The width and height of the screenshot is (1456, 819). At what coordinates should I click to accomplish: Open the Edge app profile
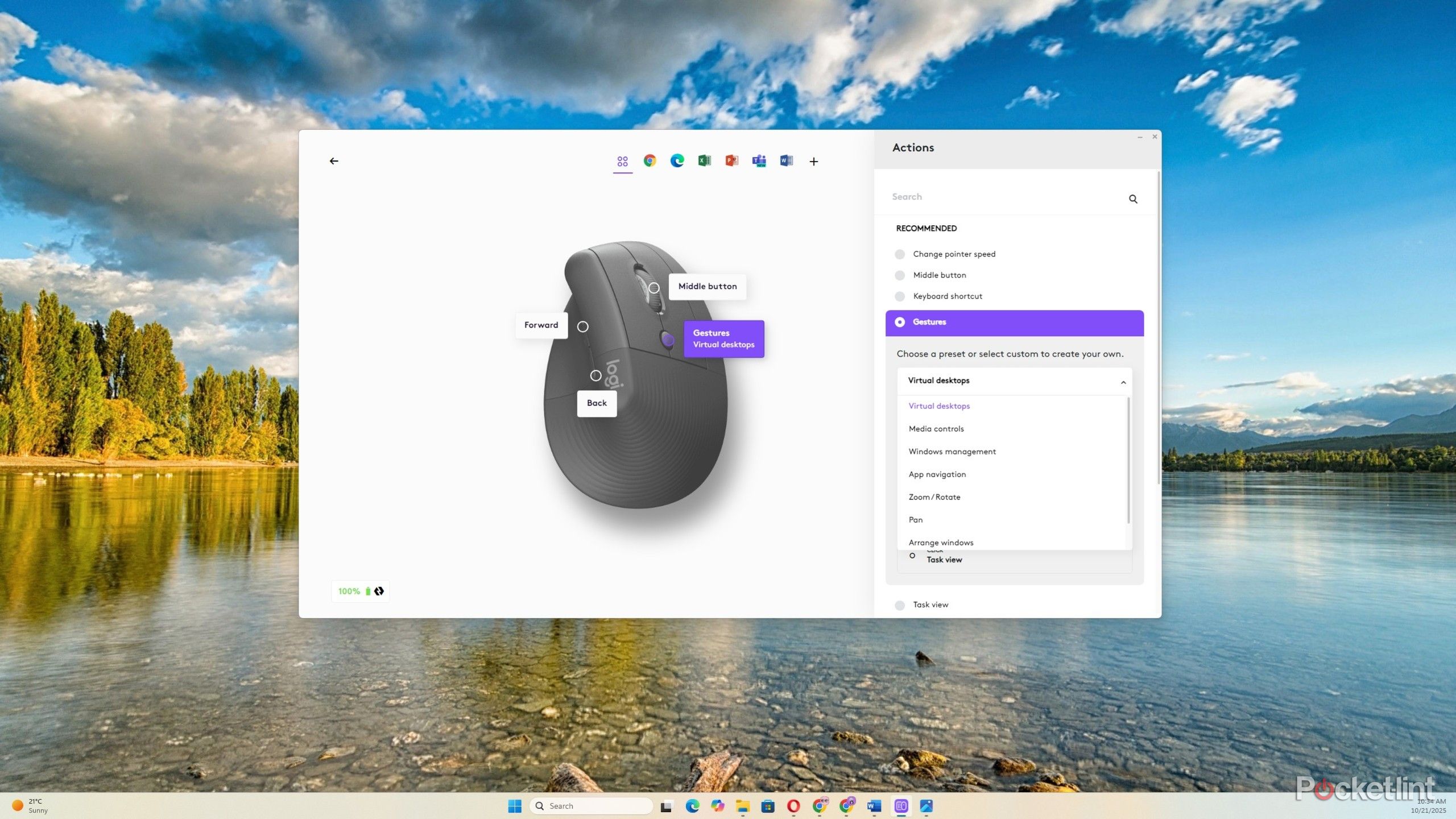tap(677, 161)
